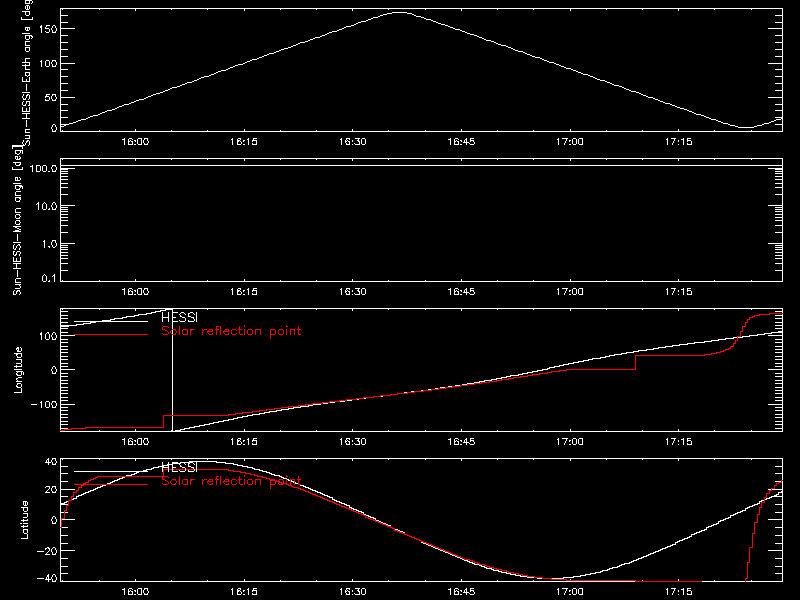Click the 17:00 label under Earth angle plot
800x600 pixels.
[570, 142]
